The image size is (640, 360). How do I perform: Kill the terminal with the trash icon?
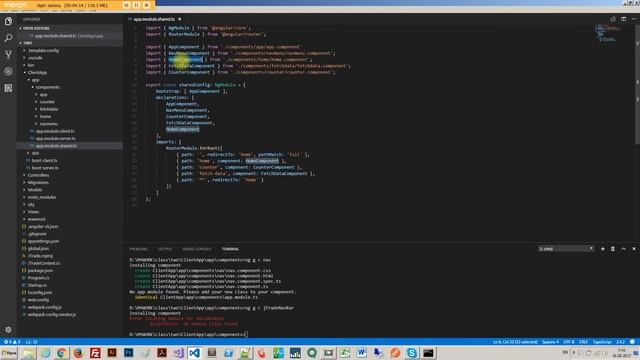(x=613, y=249)
